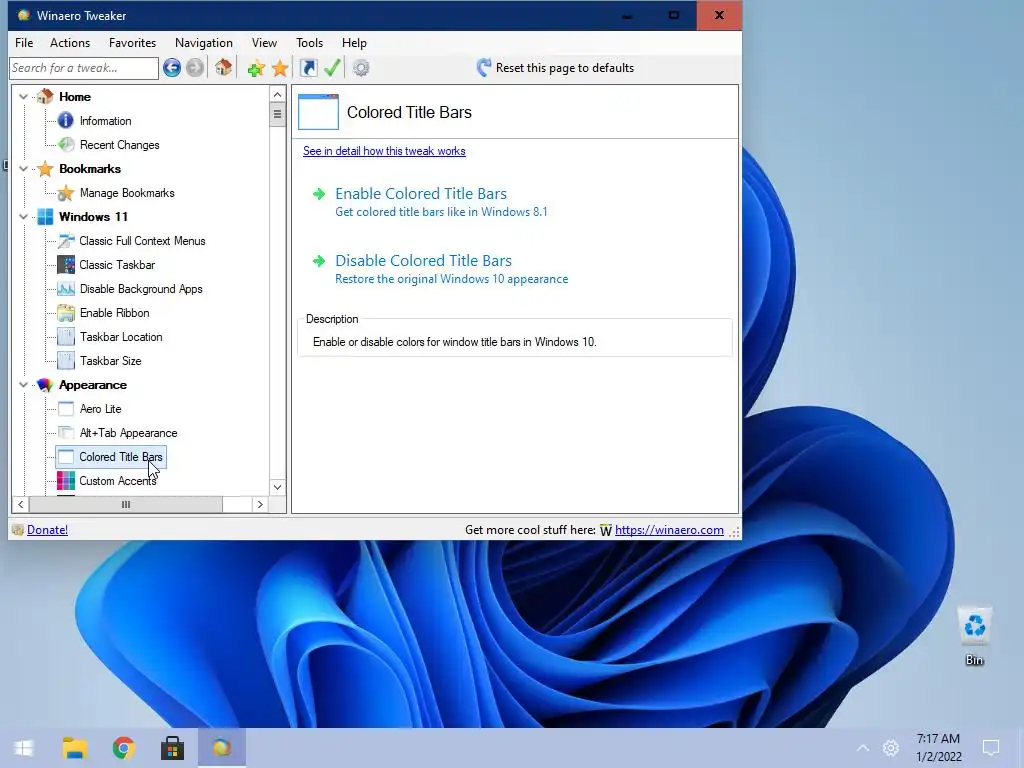Viewport: 1024px width, 768px height.
Task: Select Enable Ribbon tweak
Action: tap(114, 313)
